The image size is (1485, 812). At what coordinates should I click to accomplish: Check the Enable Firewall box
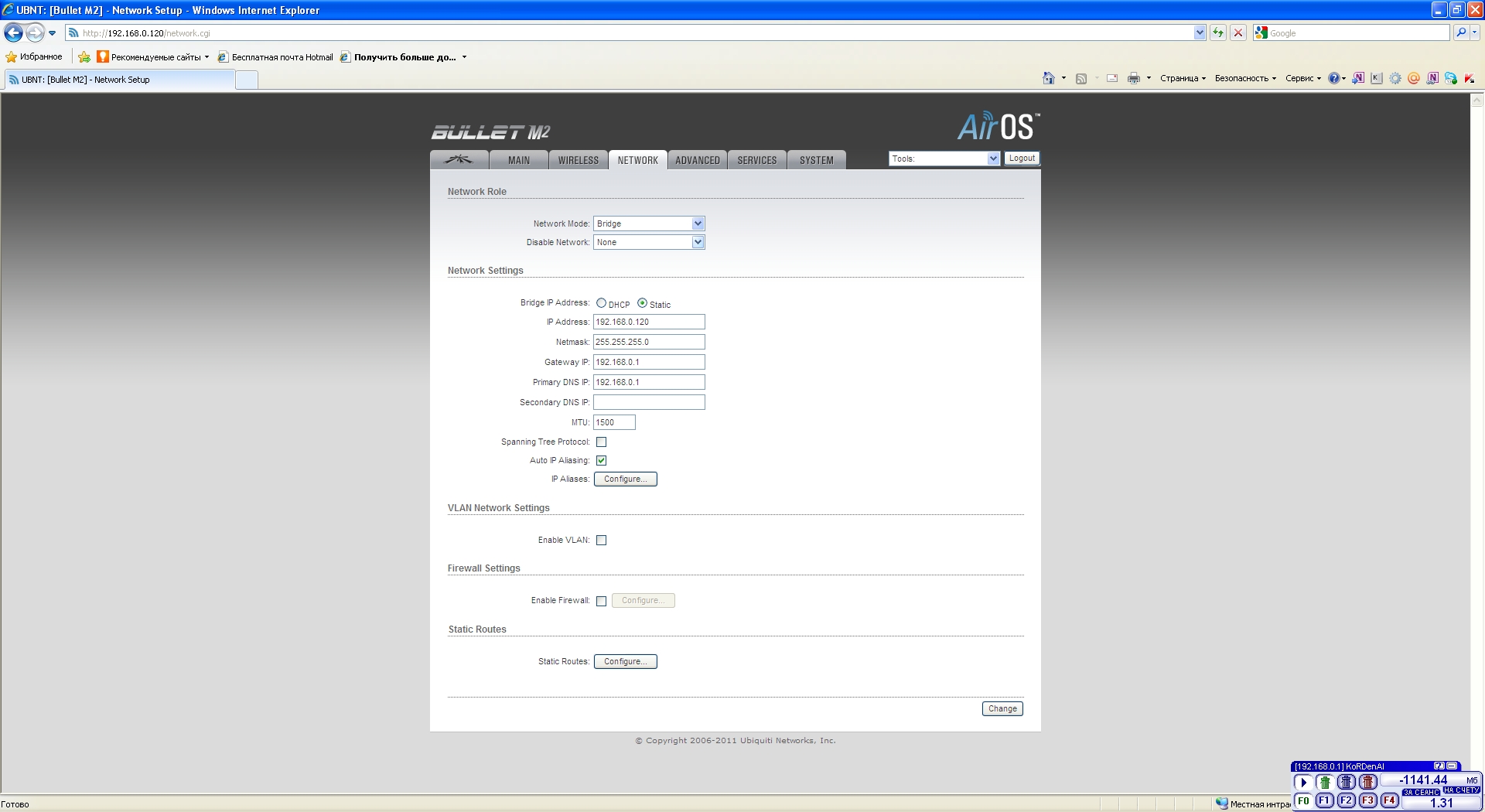pyautogui.click(x=601, y=601)
